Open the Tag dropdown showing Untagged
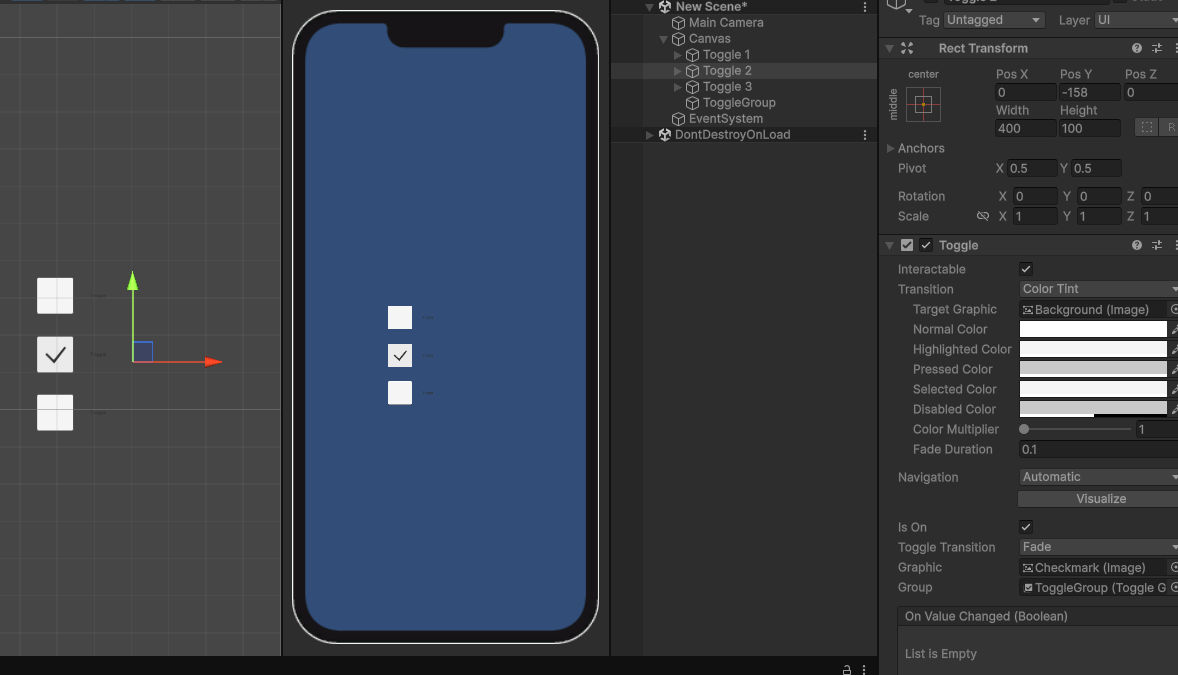Viewport: 1178px width, 675px height. tap(993, 20)
